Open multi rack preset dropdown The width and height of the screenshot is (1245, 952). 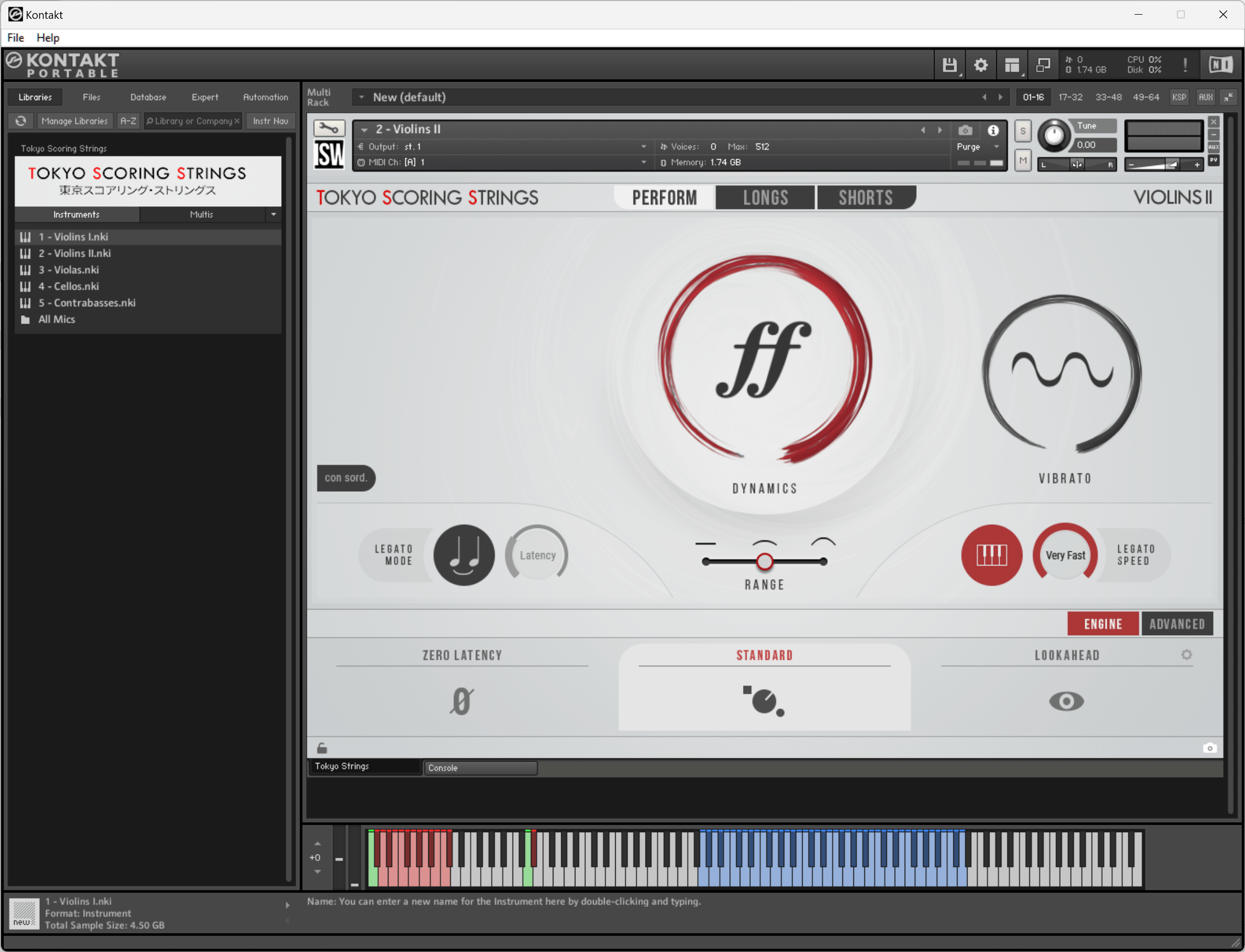[361, 97]
